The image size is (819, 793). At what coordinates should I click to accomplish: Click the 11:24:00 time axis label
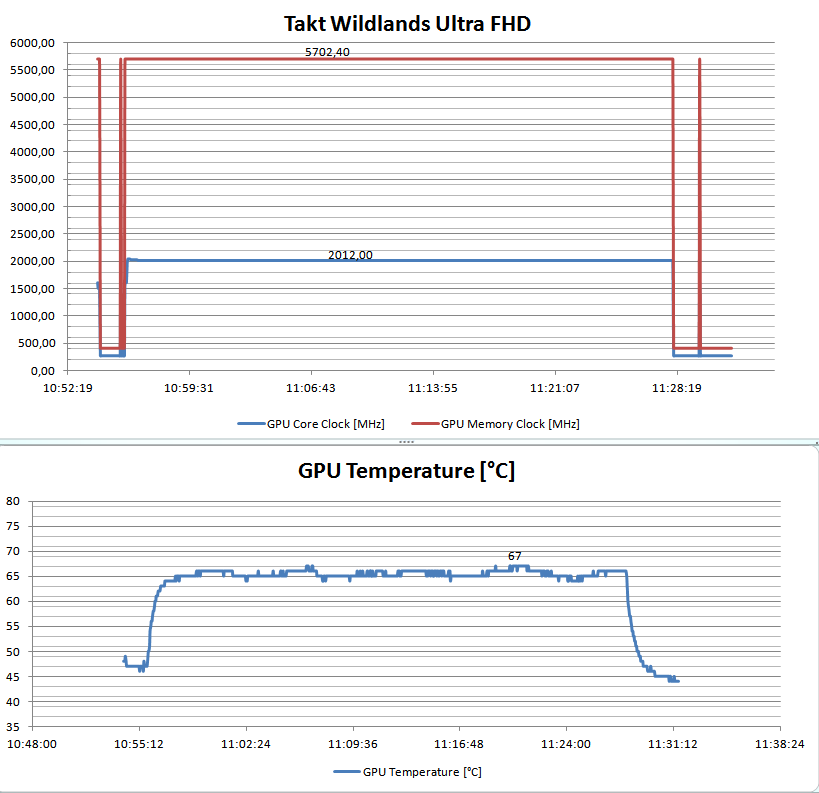[566, 744]
